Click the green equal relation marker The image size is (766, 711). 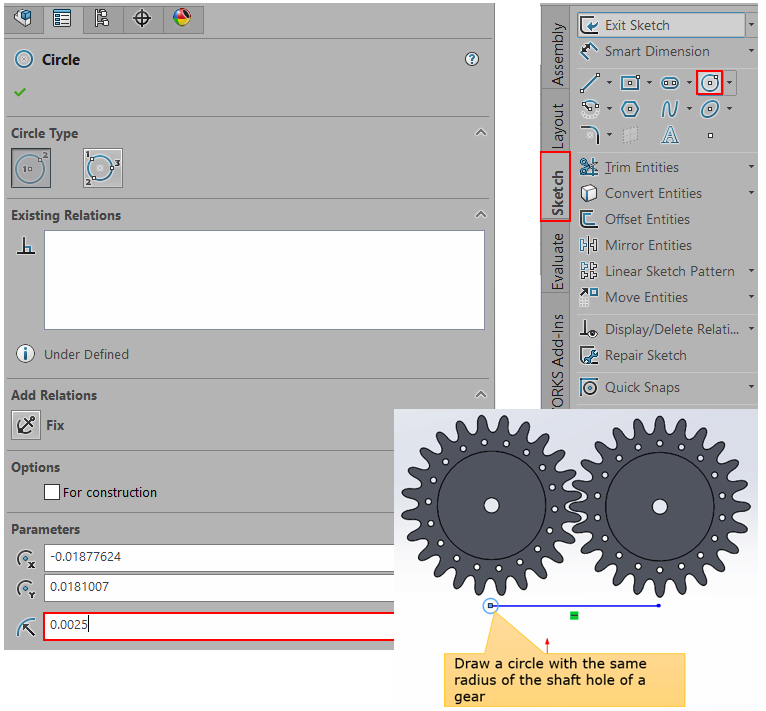click(x=574, y=616)
